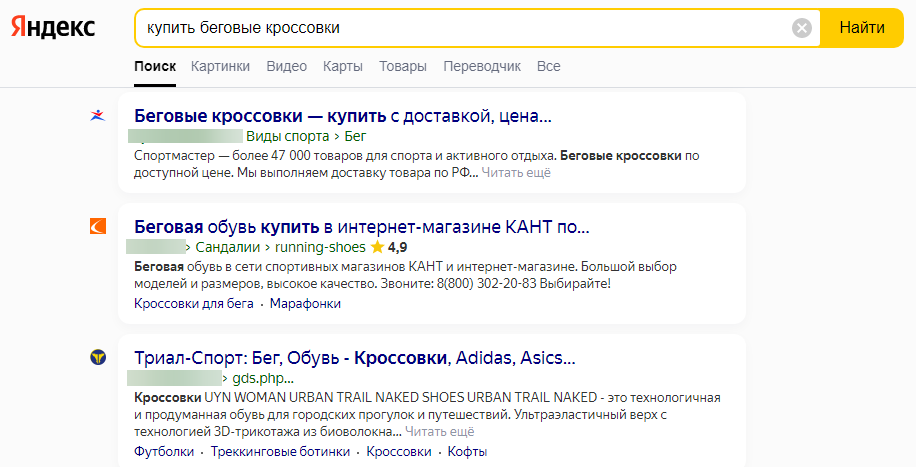
Task: Switch to the Картинки tab
Action: click(x=220, y=67)
